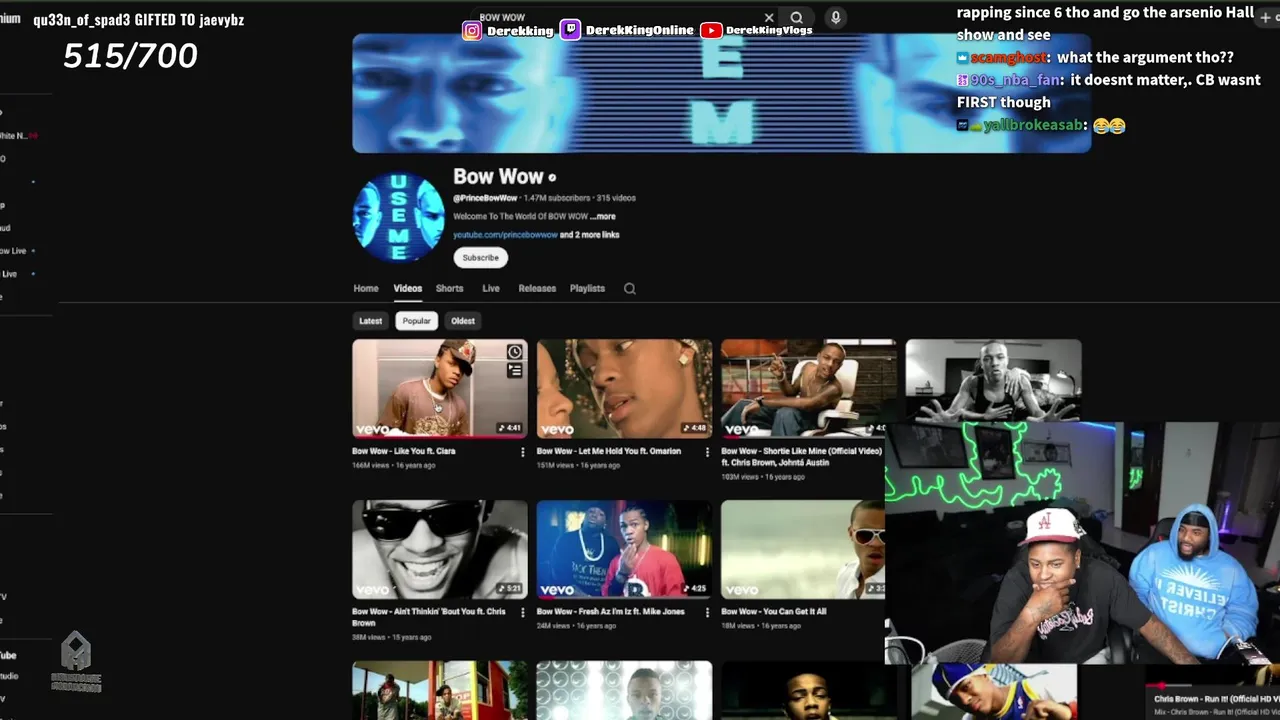
Task: Click Watch later clock on Like You thumbnail
Action: (x=514, y=352)
